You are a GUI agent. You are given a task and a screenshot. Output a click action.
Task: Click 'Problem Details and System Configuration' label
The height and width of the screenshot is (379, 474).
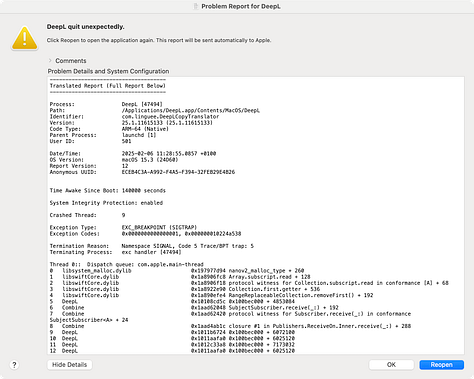tap(108, 71)
